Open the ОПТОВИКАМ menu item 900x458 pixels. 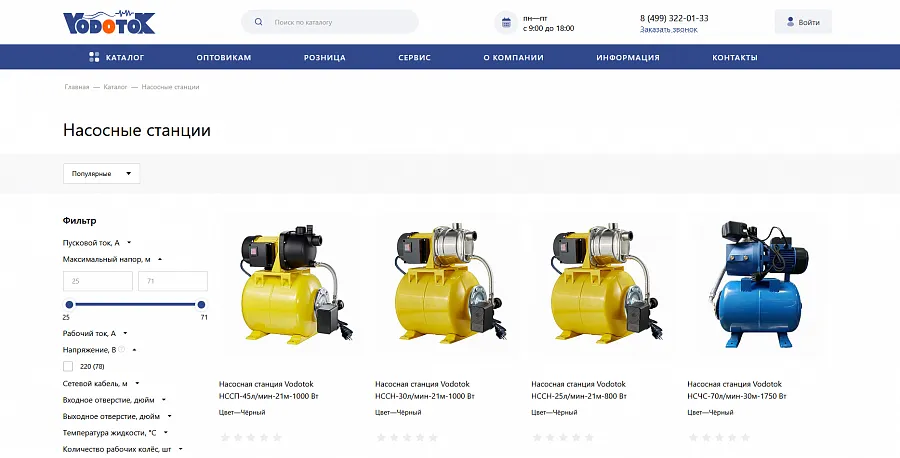tap(224, 57)
